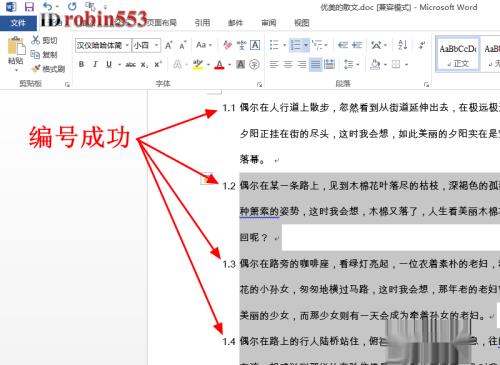Viewport: 500px width, 365px height.
Task: Switch to the 视图 ribbon tab
Action: pyautogui.click(x=301, y=23)
